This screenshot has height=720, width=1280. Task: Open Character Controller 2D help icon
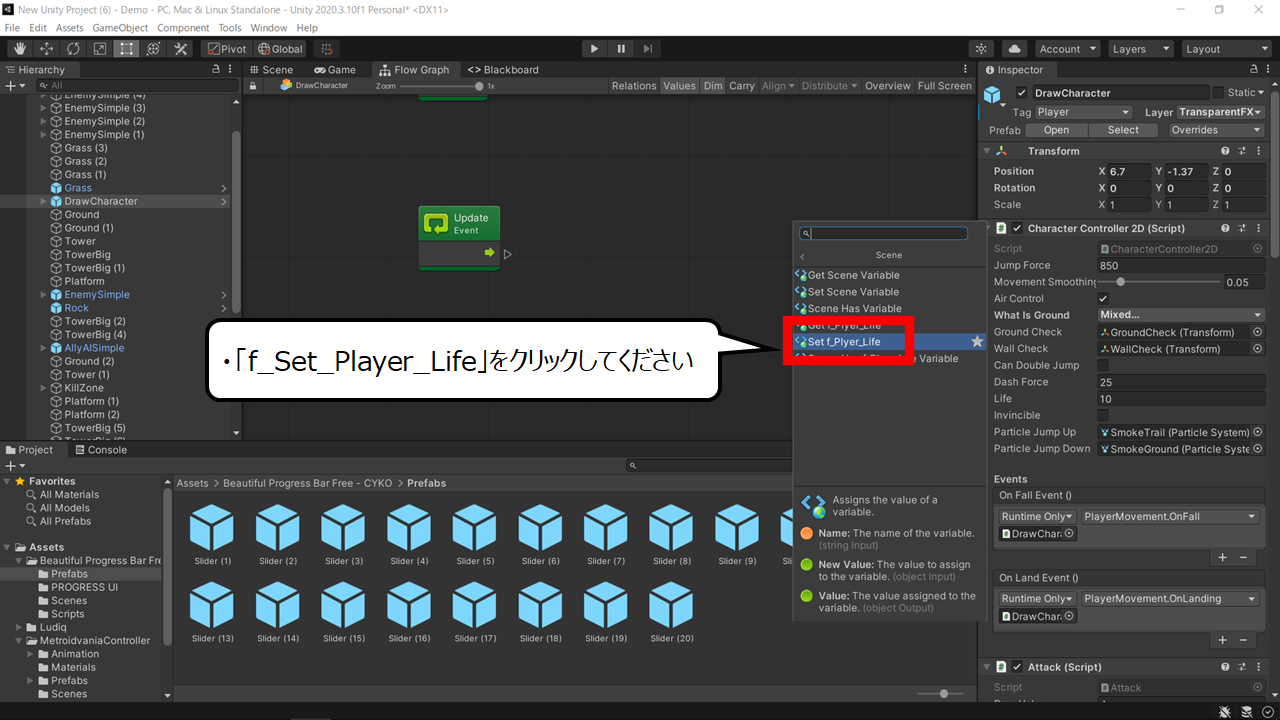[1225, 228]
